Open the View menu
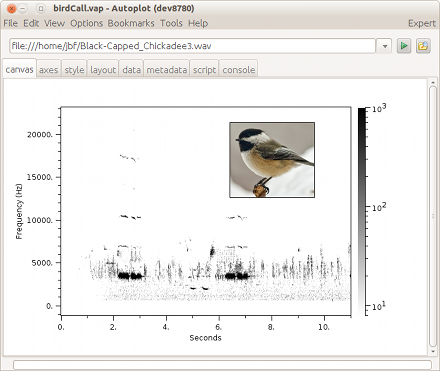This screenshot has width=440, height=371. [54, 23]
